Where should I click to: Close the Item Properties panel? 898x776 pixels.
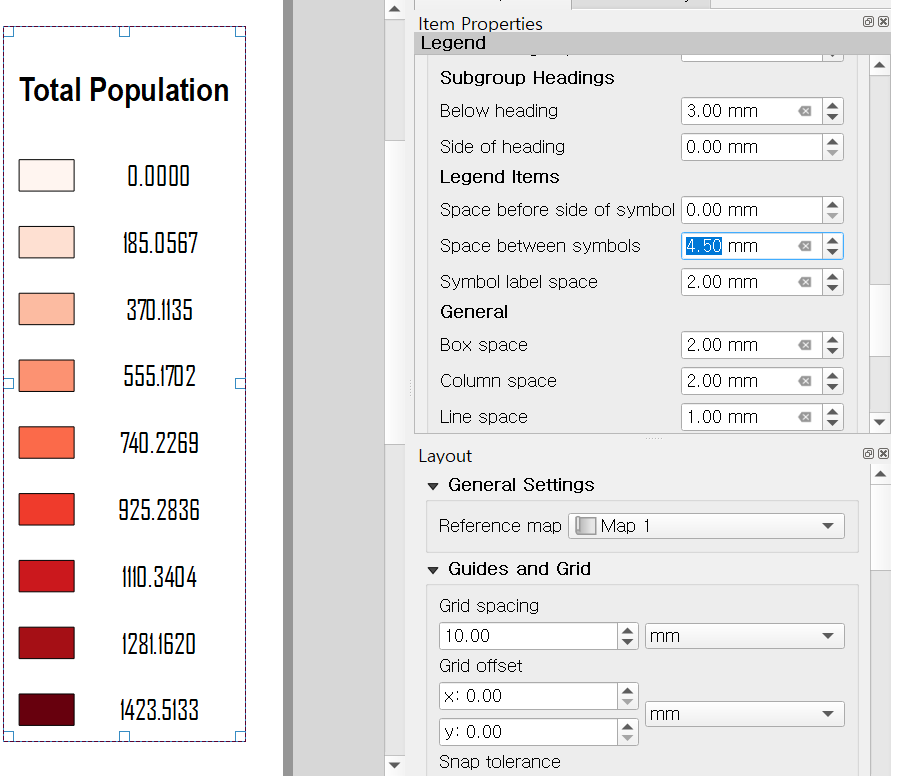click(x=884, y=21)
